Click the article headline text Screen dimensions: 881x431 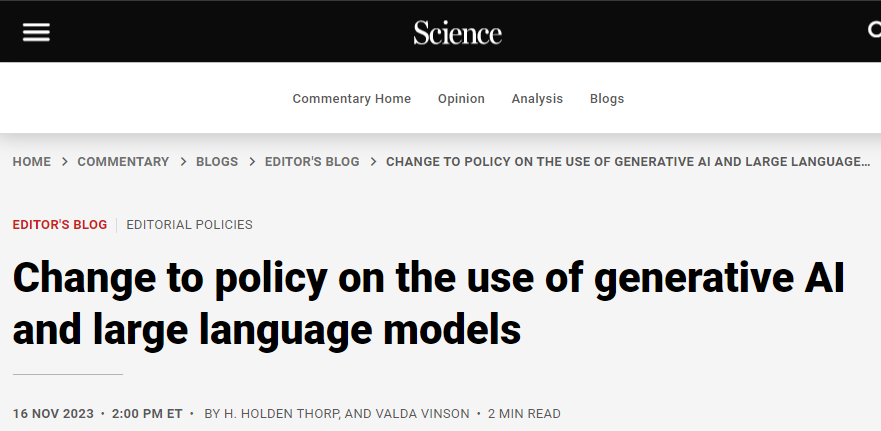pos(429,303)
